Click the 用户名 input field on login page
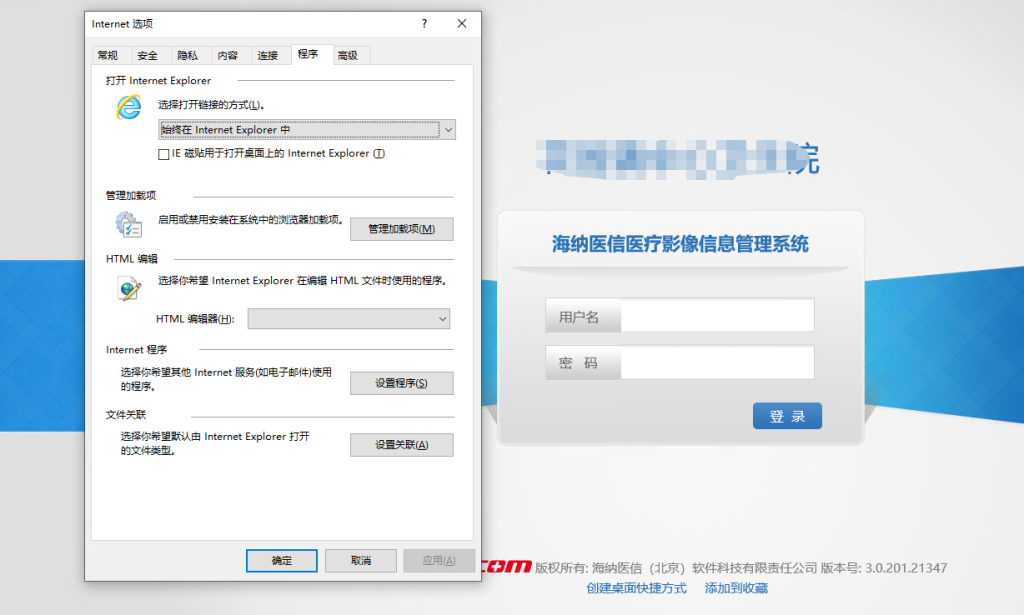 click(x=717, y=316)
